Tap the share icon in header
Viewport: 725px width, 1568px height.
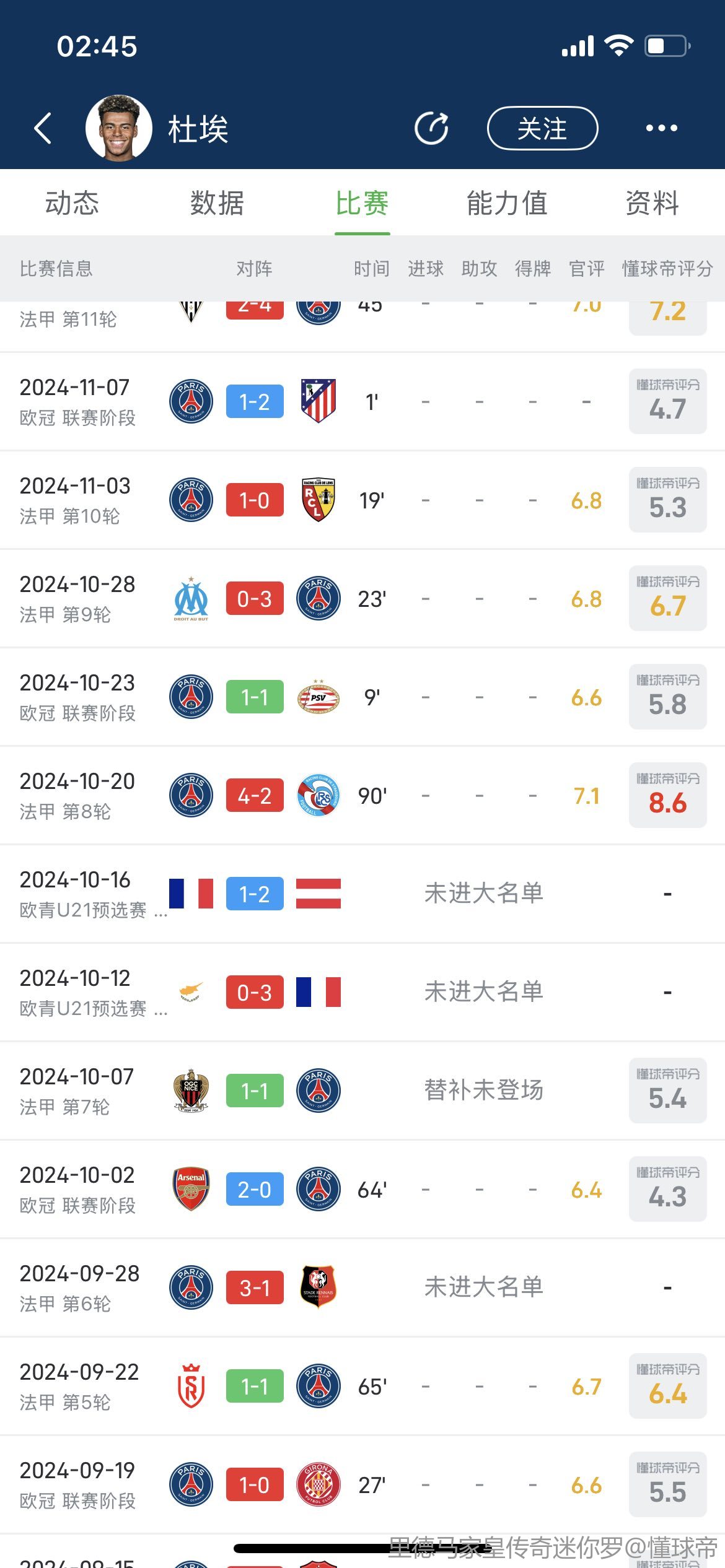[431, 129]
